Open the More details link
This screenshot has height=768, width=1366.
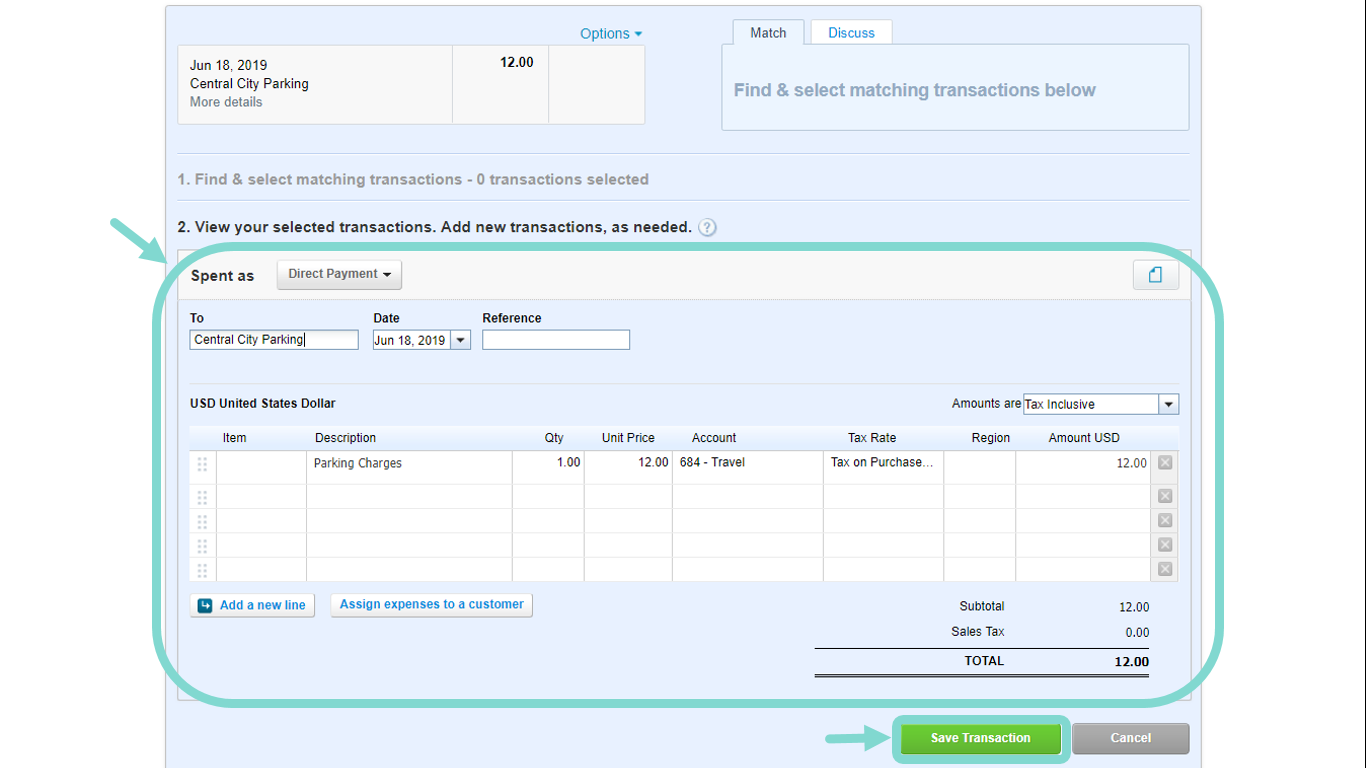(226, 102)
